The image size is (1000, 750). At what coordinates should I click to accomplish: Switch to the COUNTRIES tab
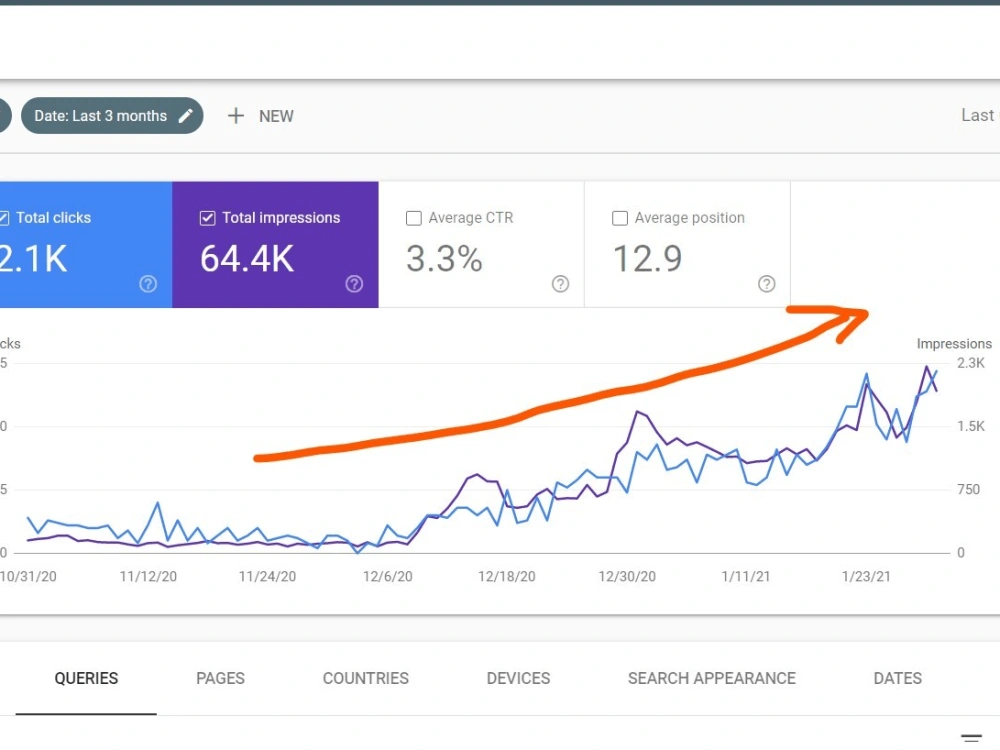(365, 678)
